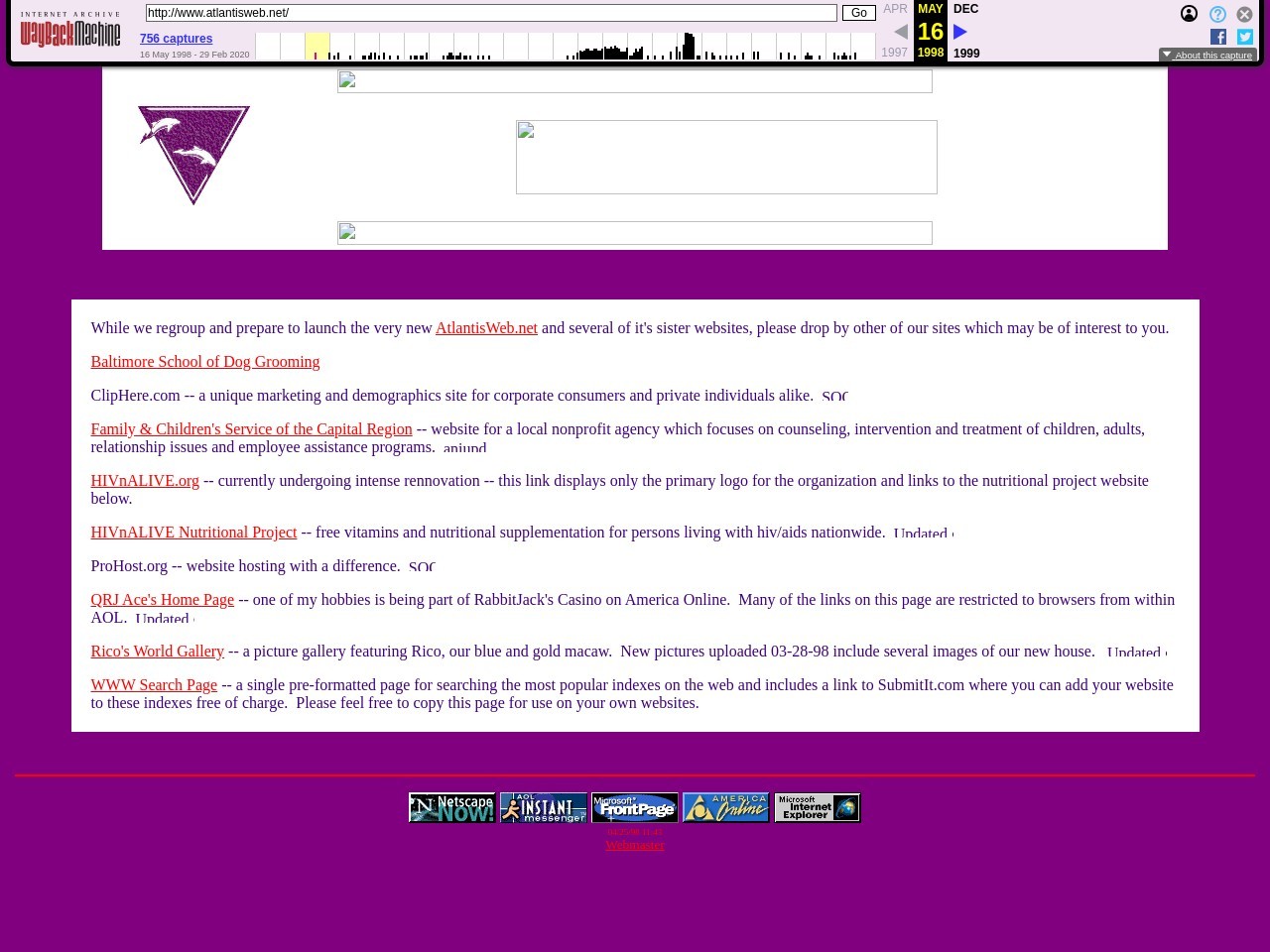
Task: Close the Wayback toolbar
Action: point(1244,14)
